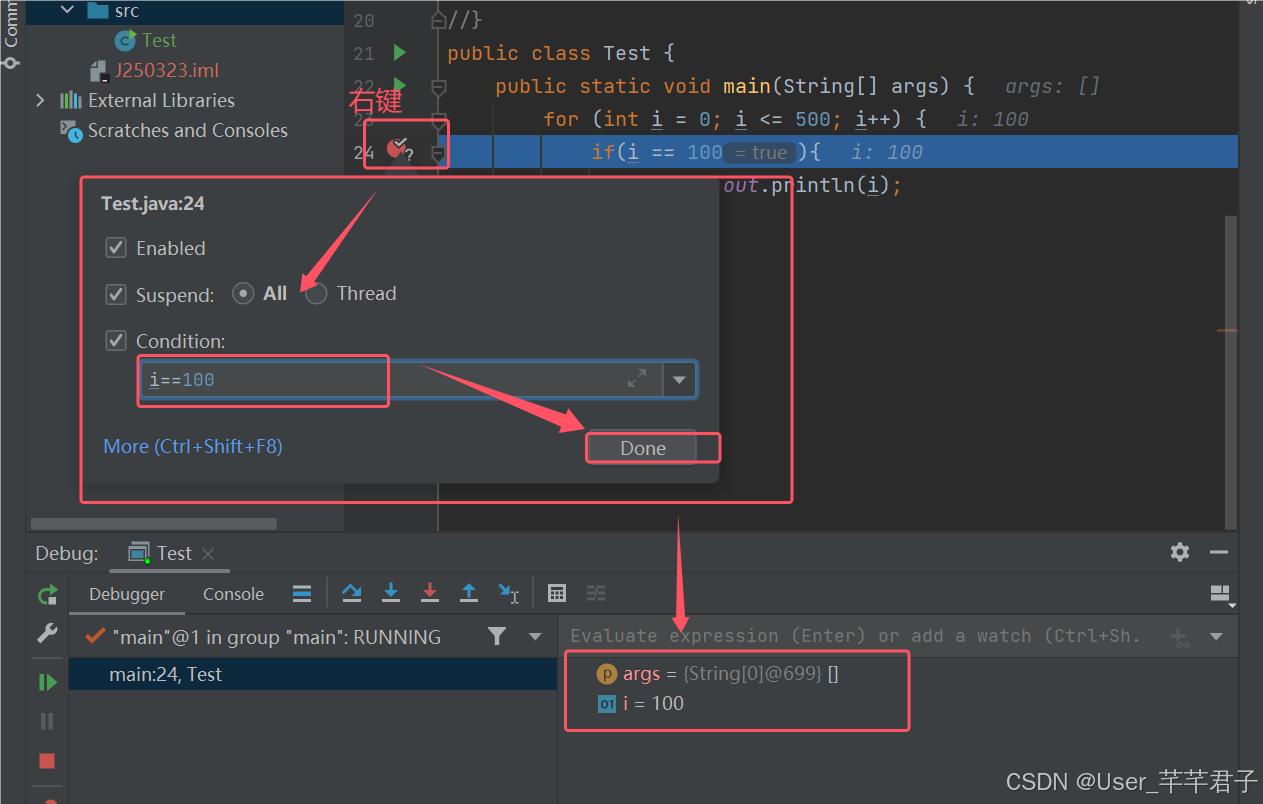Expand the External Libraries tree node
Screen dimensions: 1263x804
click(x=39, y=100)
